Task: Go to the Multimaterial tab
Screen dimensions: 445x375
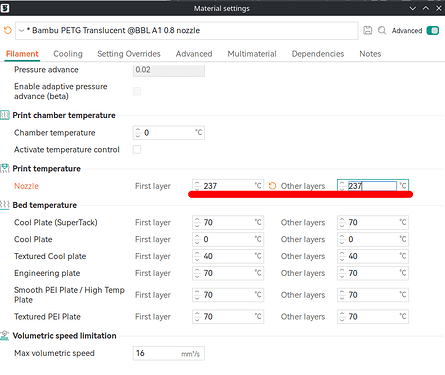Action: 252,54
